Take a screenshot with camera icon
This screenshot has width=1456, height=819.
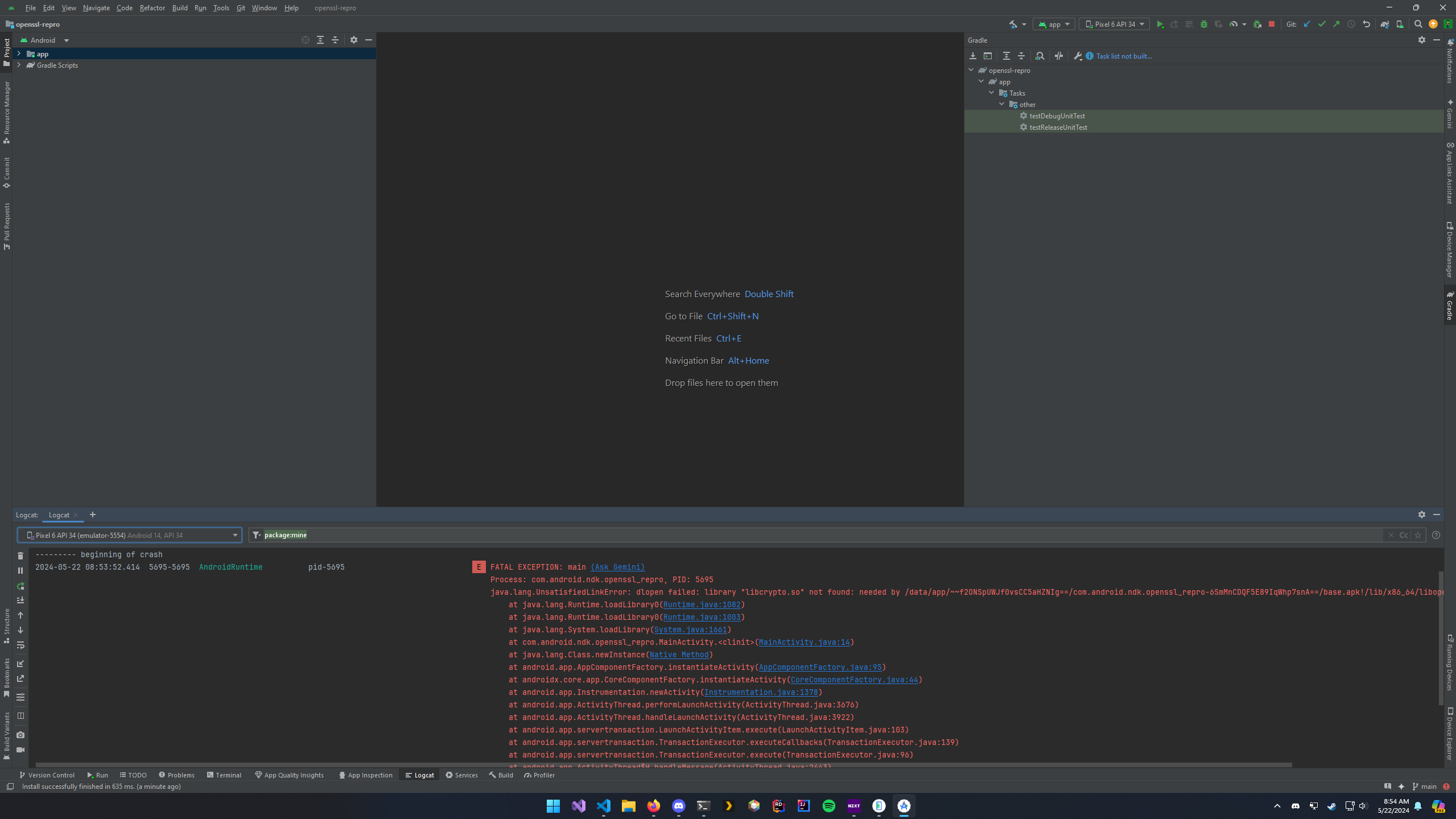(x=20, y=735)
